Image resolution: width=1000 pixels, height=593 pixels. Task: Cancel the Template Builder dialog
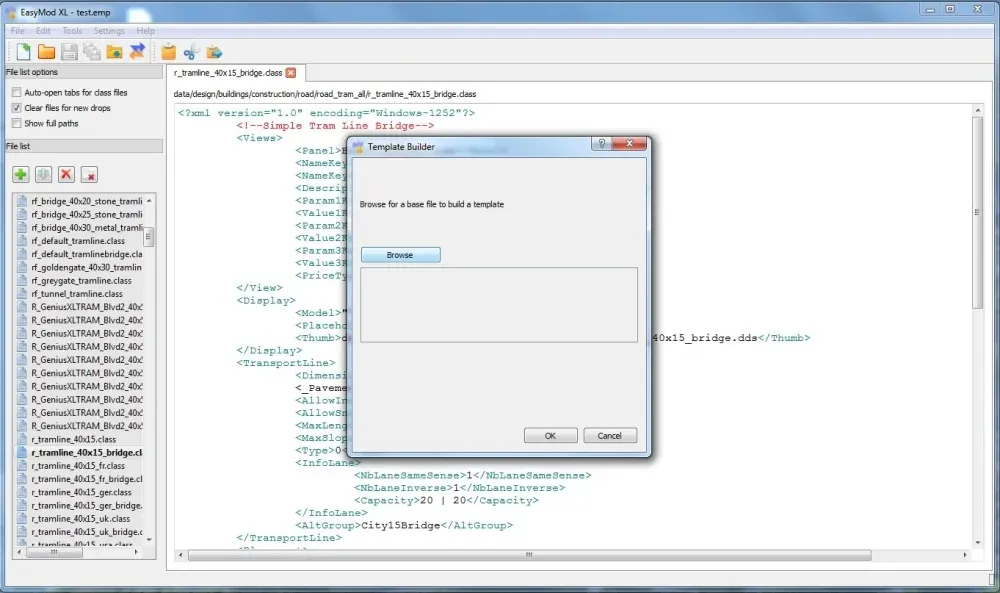coord(609,436)
